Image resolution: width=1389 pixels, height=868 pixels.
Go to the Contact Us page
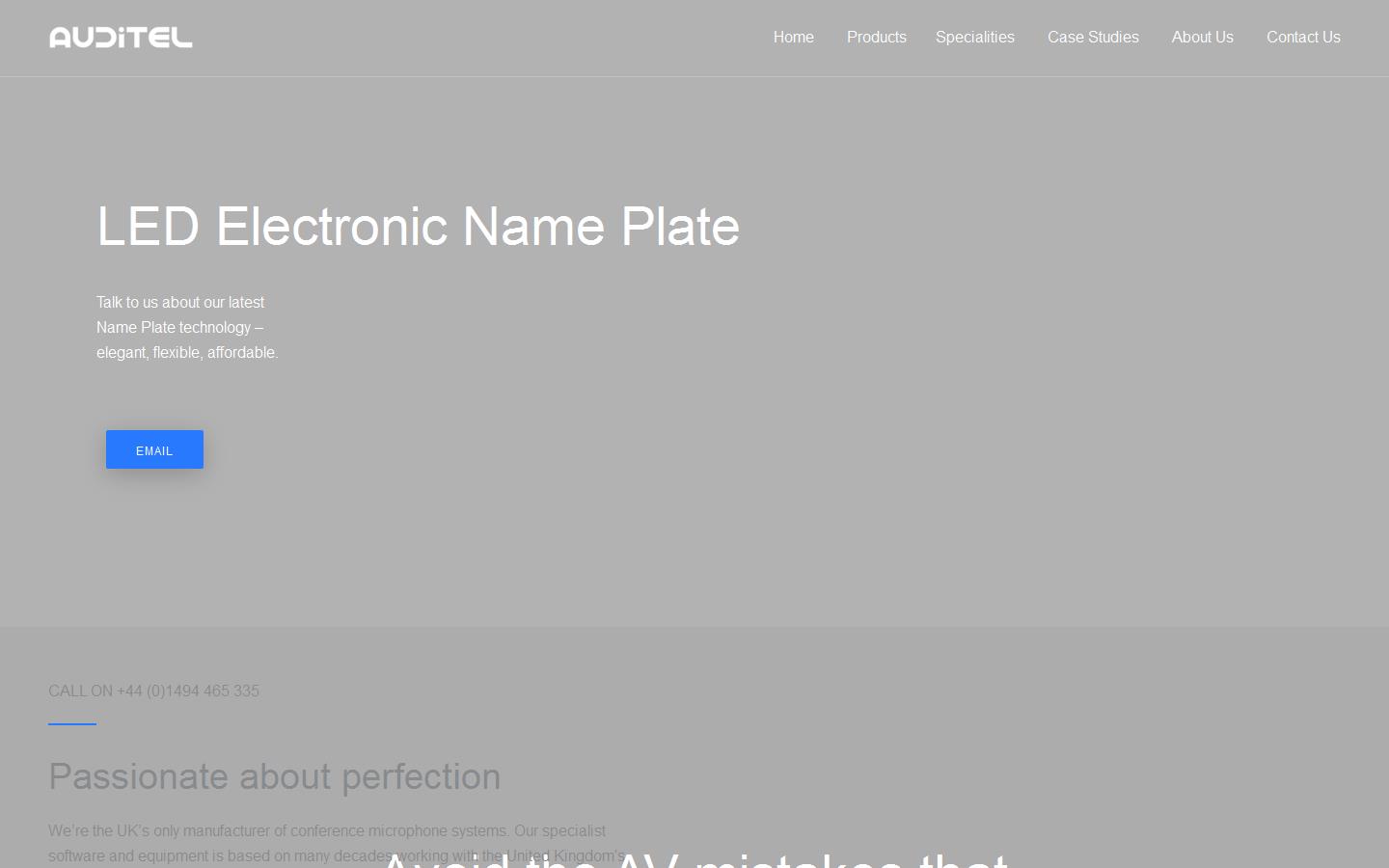[1303, 37]
